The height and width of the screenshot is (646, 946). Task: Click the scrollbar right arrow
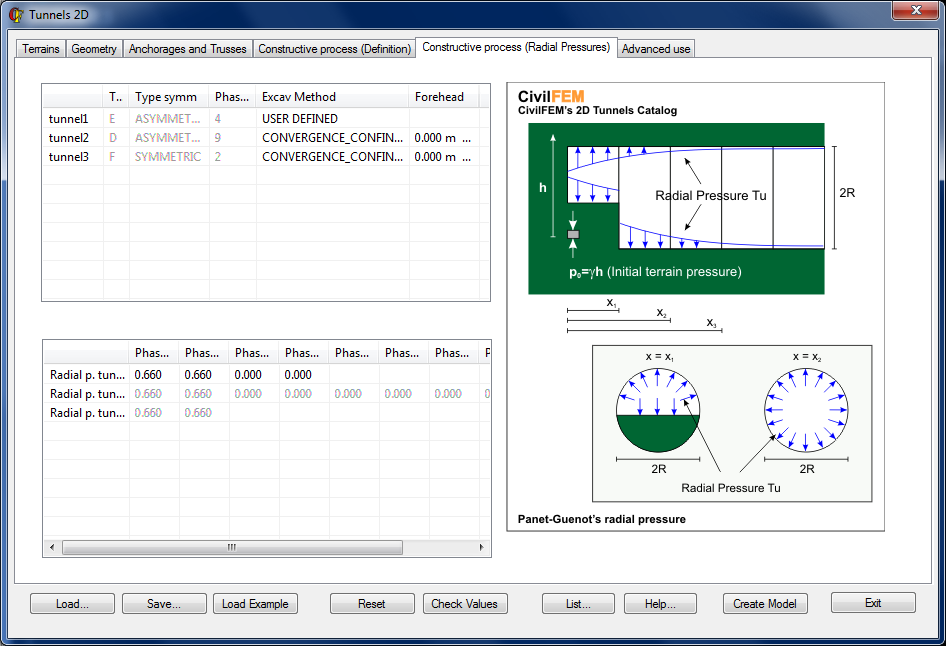[x=481, y=548]
